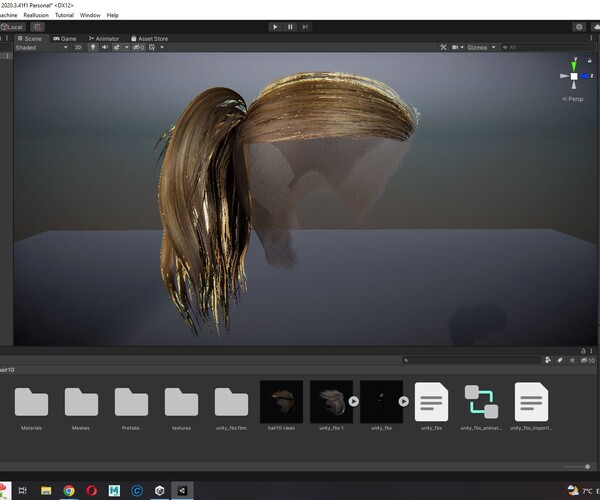Open Search by Label icon in Project panel
This screenshot has height=500, width=600.
(x=560, y=360)
